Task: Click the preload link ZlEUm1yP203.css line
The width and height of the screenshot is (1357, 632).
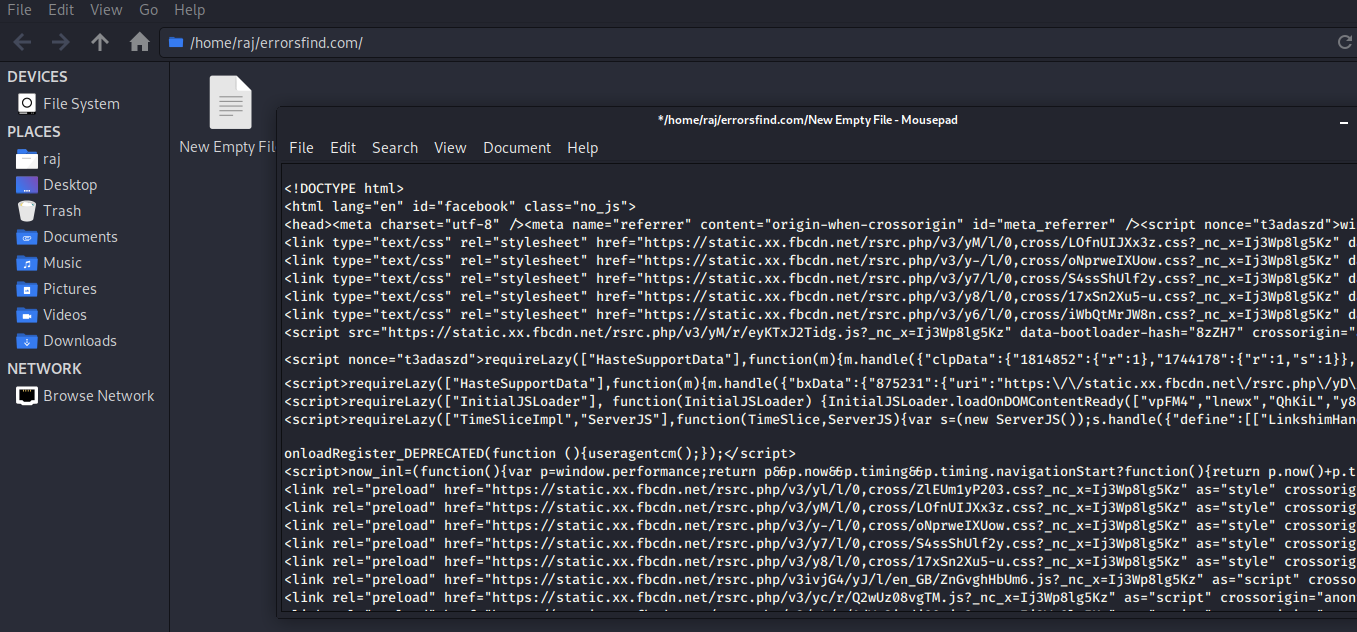Action: pos(820,489)
